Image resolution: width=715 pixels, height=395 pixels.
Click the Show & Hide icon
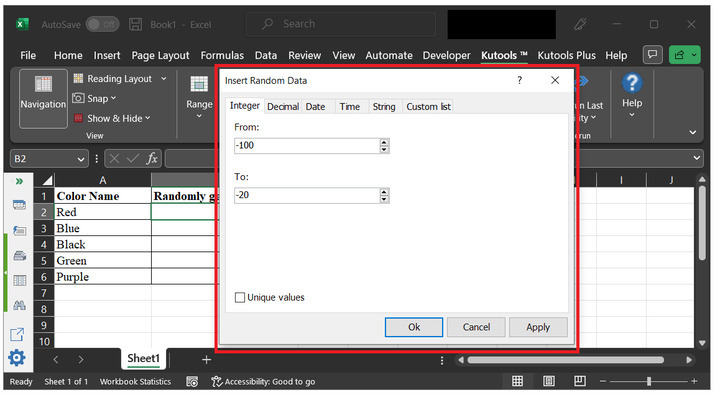tap(78, 118)
